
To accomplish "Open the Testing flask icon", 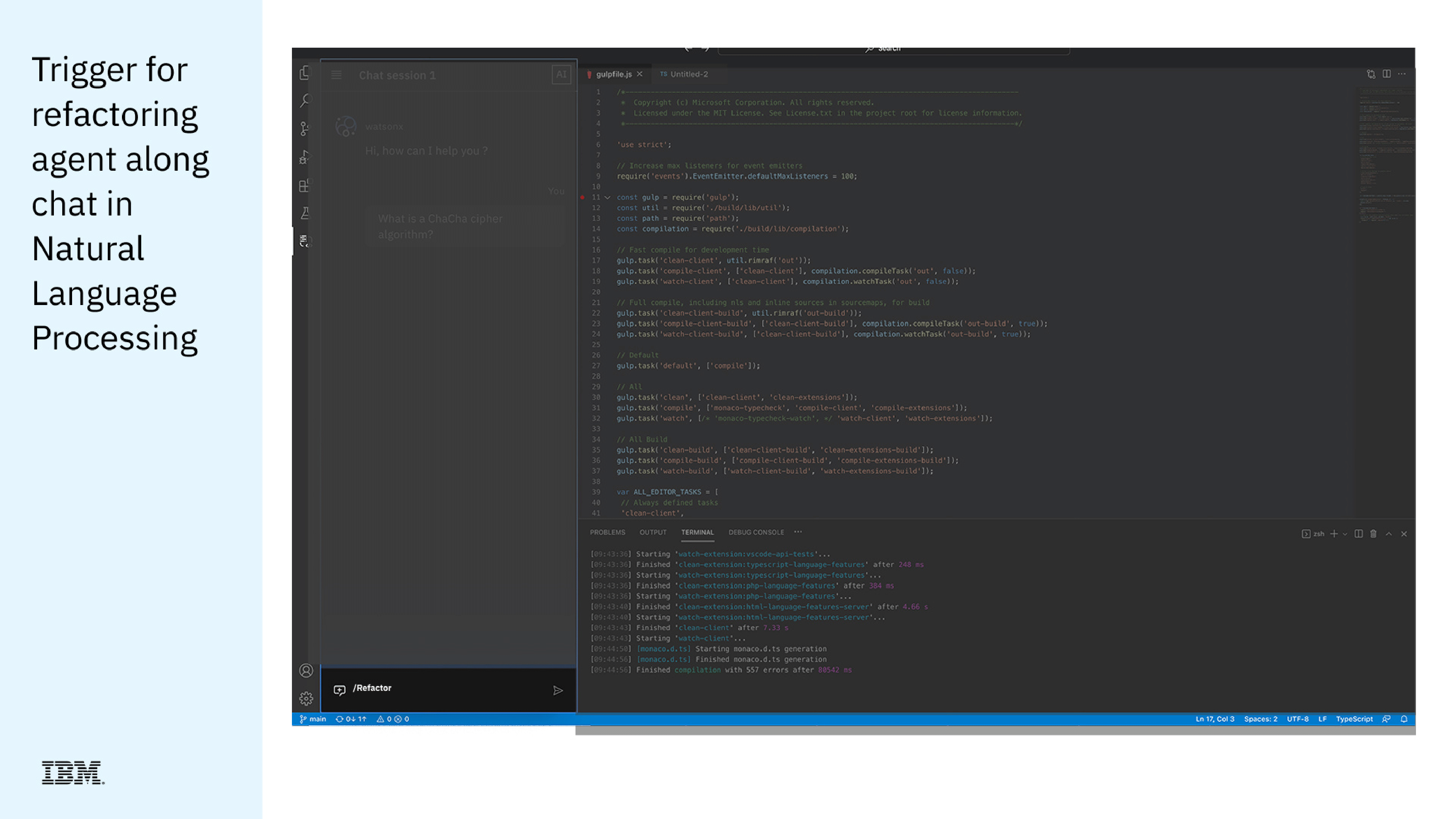I will pos(305,213).
